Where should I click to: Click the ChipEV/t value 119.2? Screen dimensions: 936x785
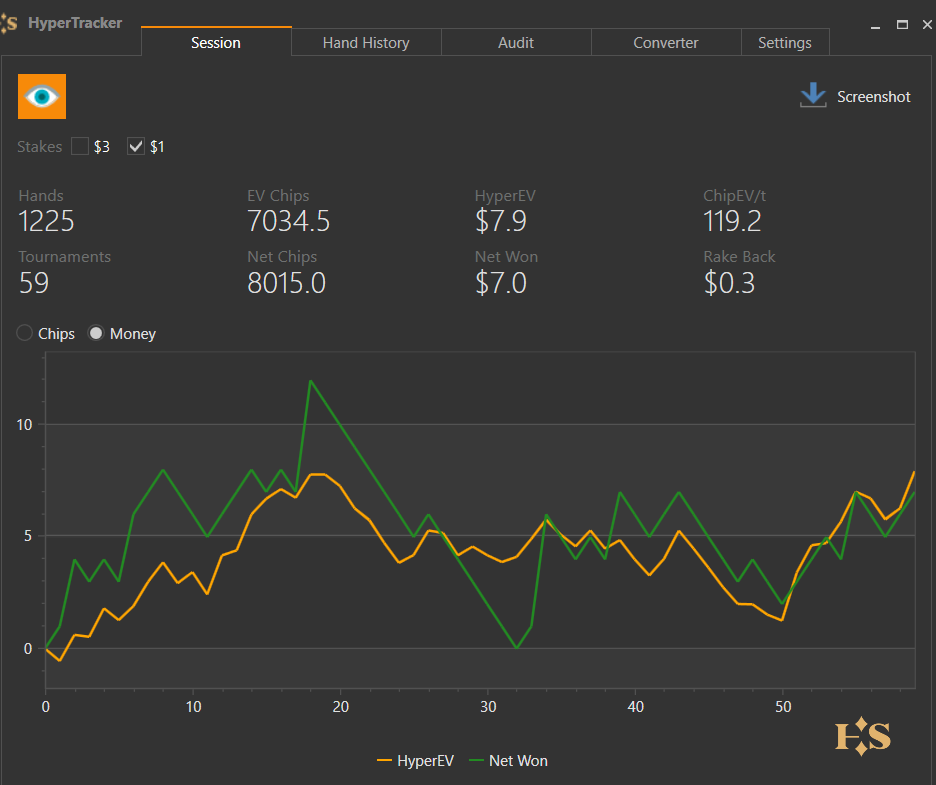732,221
